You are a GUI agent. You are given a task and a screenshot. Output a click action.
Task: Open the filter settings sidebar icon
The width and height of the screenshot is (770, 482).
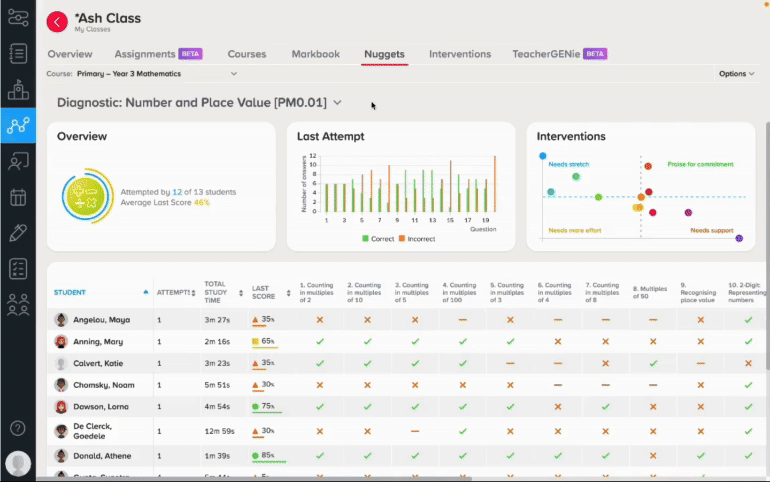click(x=18, y=18)
